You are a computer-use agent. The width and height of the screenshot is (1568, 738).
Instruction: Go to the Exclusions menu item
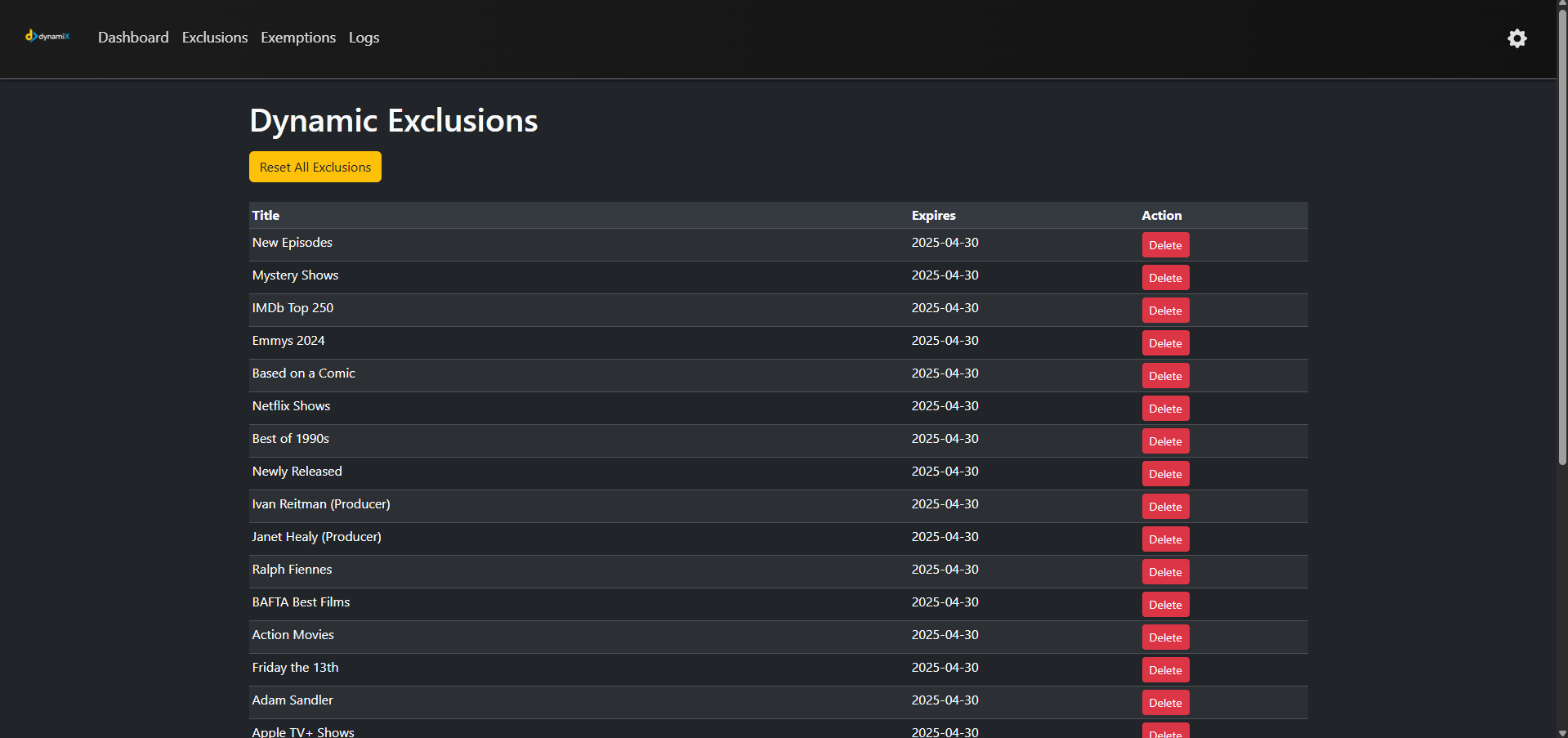pos(215,38)
